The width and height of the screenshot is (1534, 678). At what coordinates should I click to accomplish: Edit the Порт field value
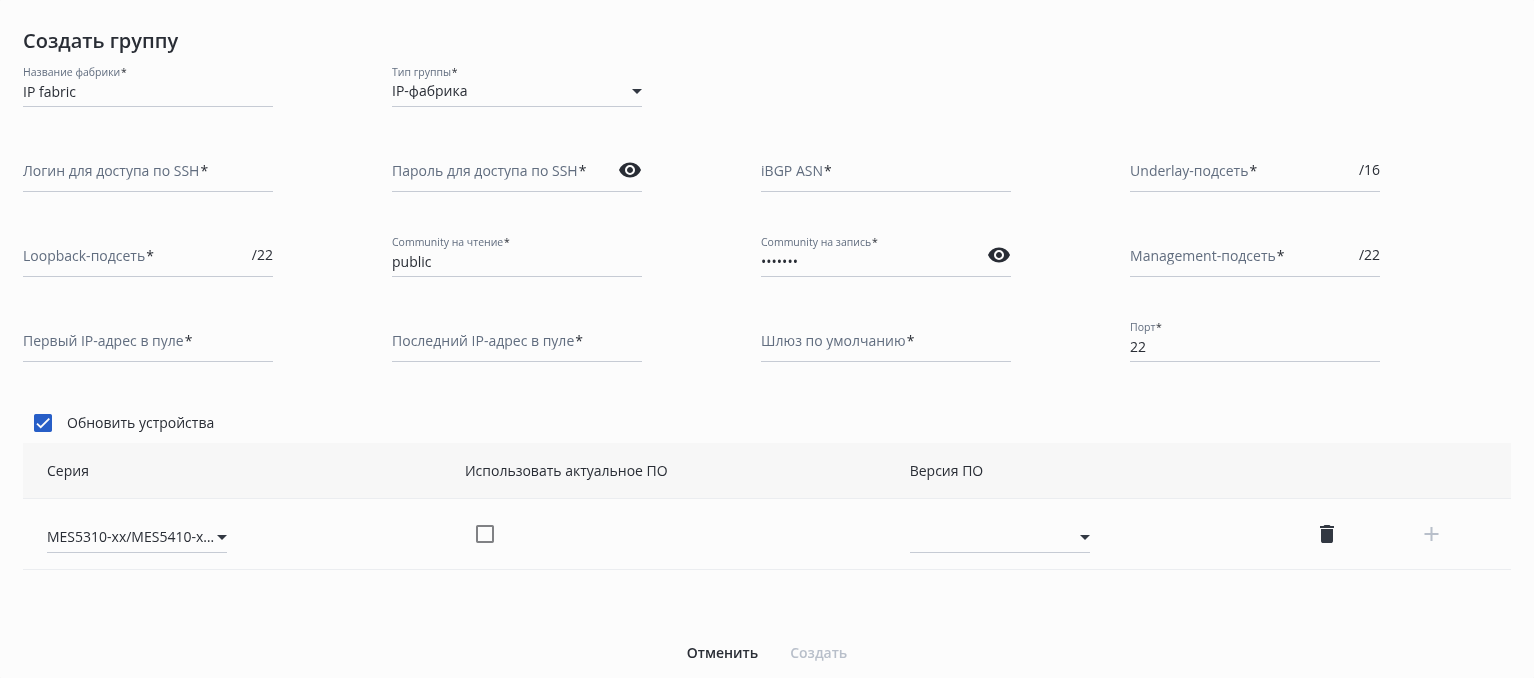(x=1254, y=347)
